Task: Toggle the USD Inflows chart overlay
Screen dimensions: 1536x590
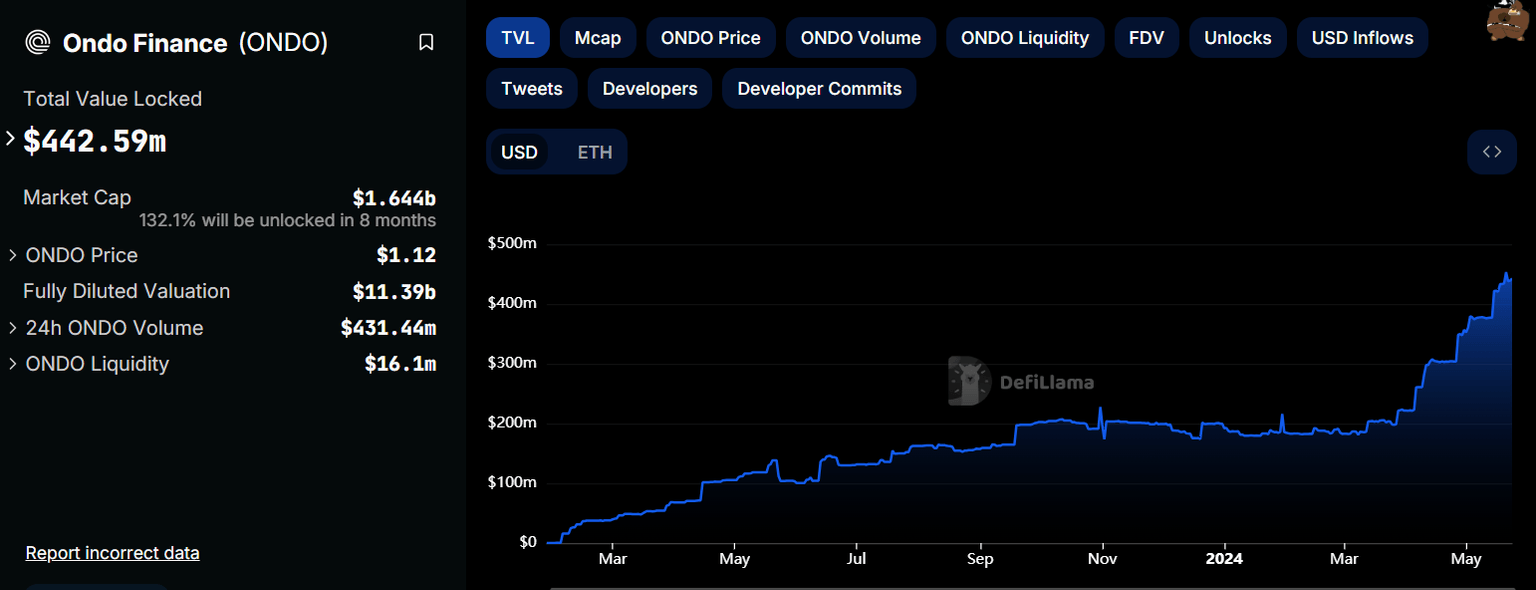Action: coord(1362,37)
